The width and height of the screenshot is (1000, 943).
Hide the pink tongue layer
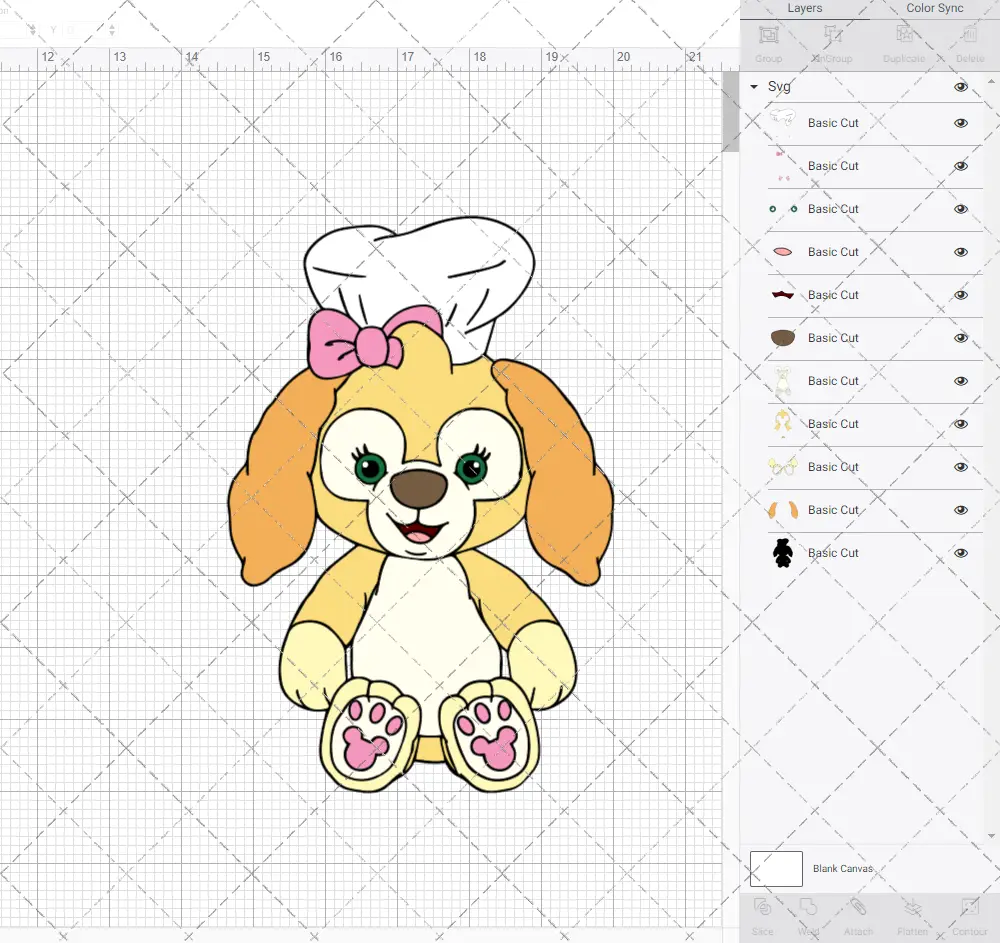coord(960,252)
